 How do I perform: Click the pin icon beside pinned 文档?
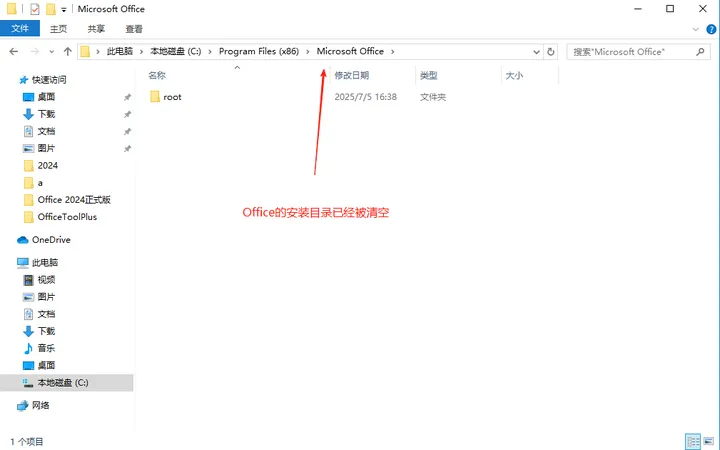127,131
